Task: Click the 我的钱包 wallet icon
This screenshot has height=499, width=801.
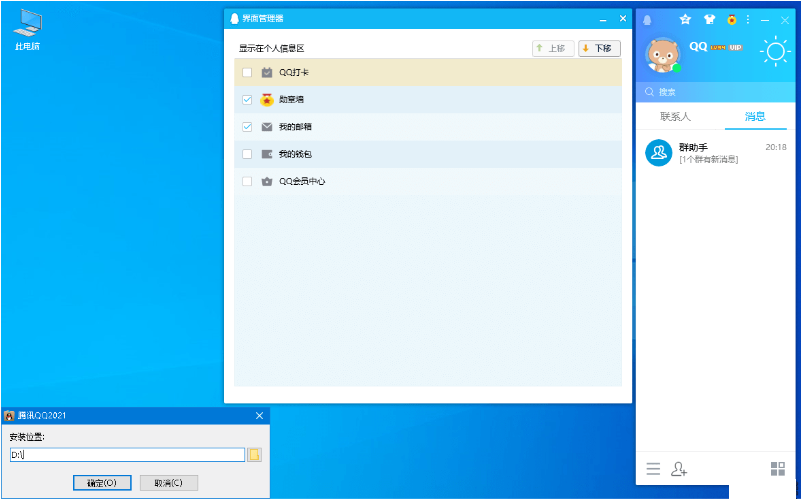Action: coord(267,154)
